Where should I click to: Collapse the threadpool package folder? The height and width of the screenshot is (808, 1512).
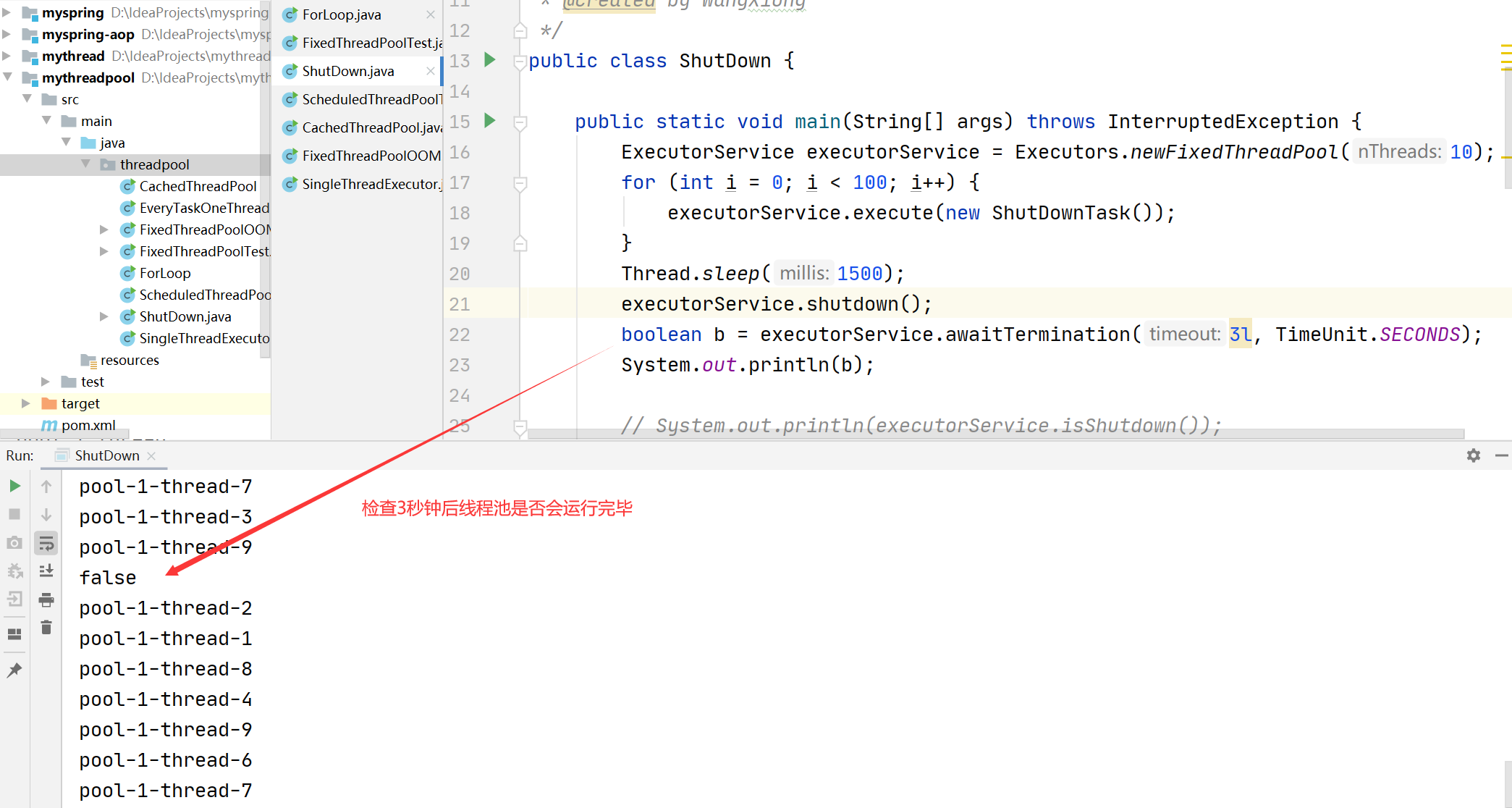[86, 164]
